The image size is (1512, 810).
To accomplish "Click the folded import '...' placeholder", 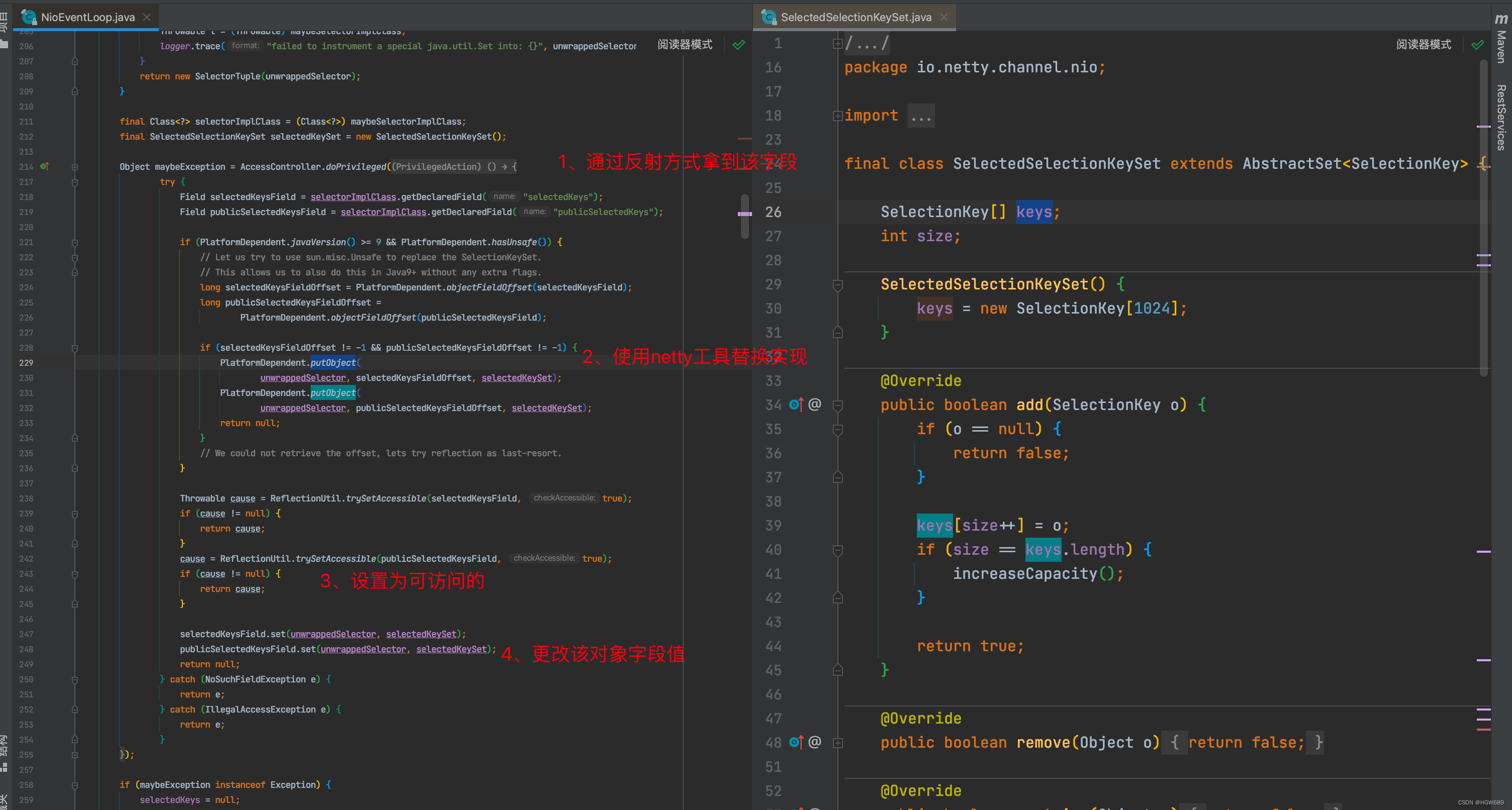I will click(921, 116).
